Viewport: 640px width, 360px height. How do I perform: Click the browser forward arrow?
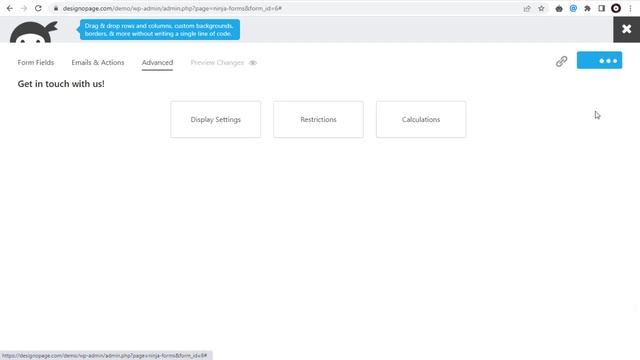coord(24,8)
